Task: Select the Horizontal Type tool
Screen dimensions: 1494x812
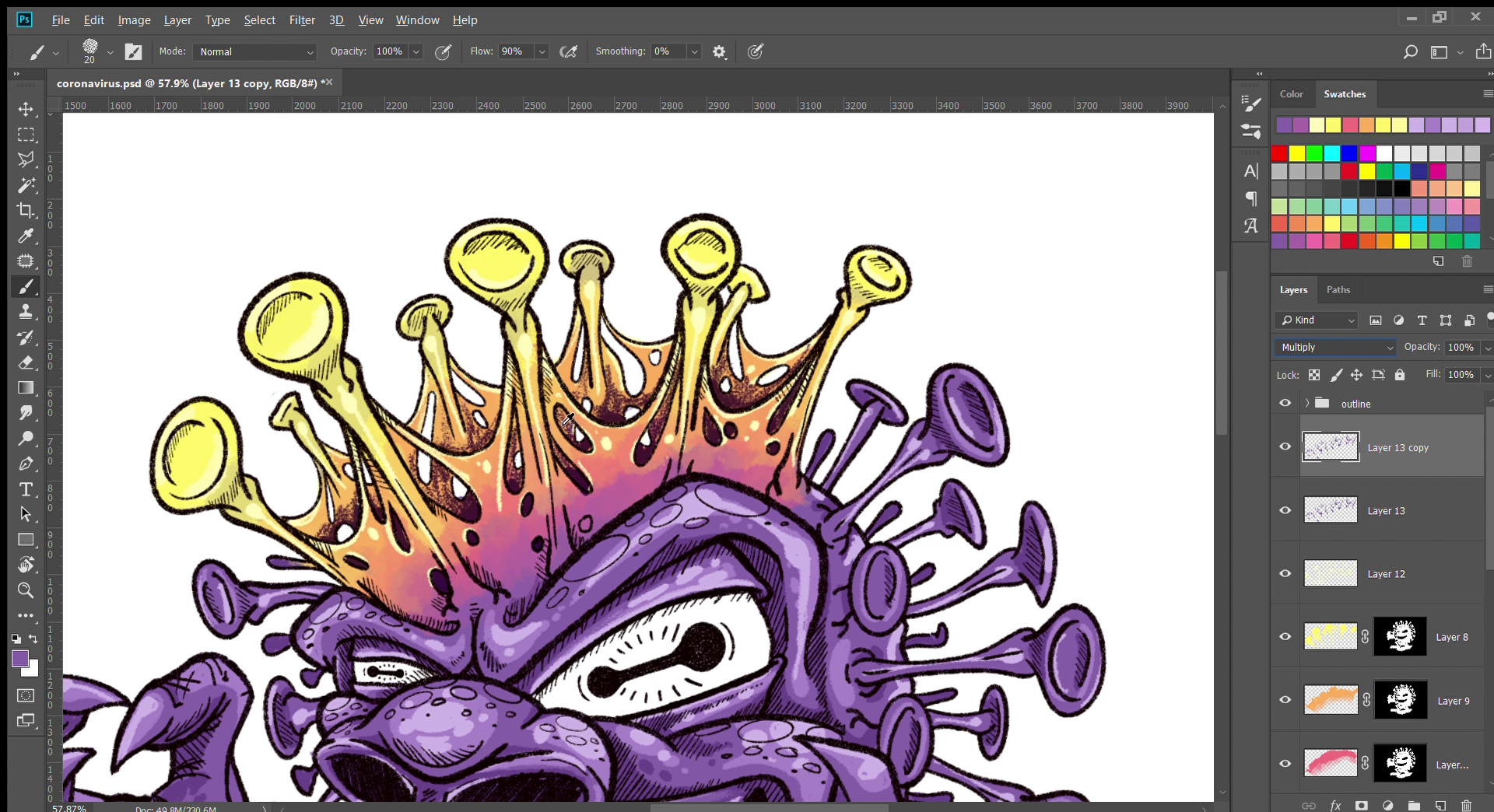Action: (26, 489)
